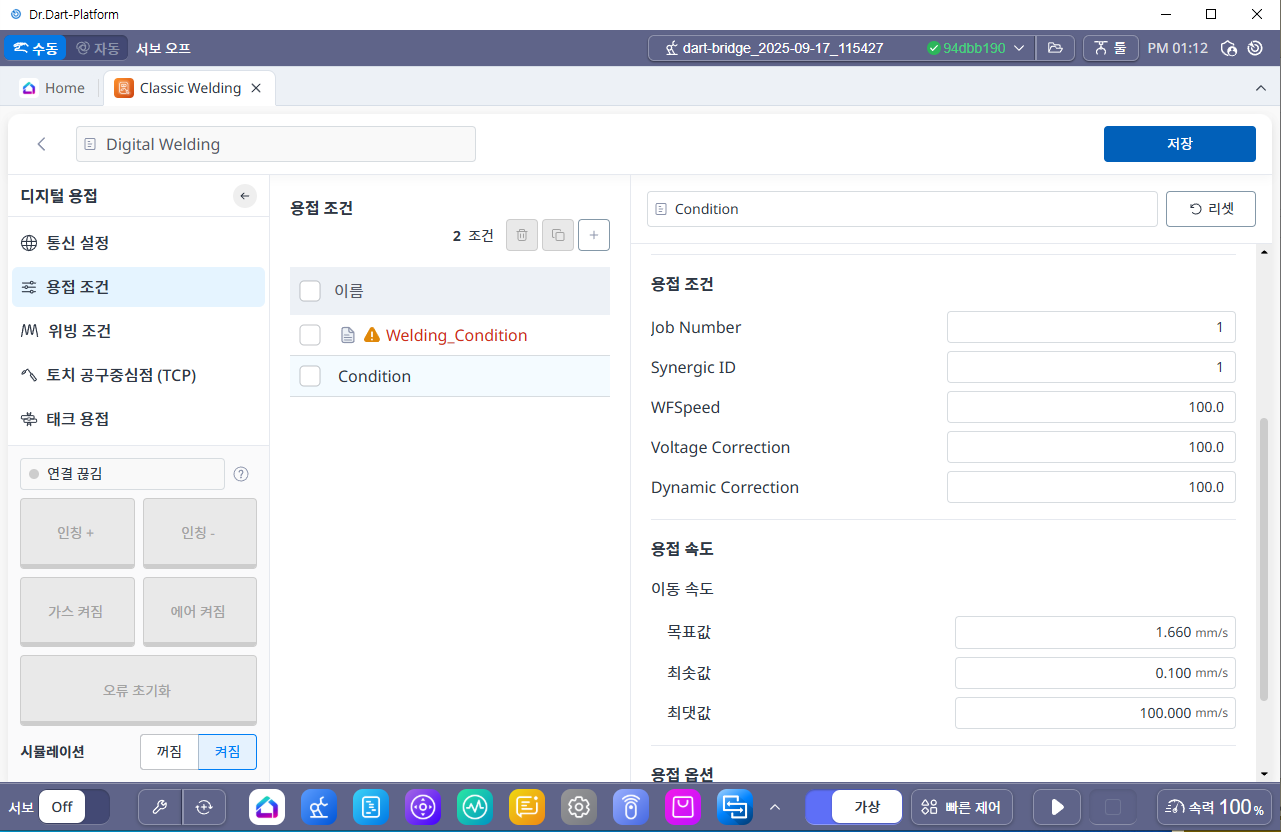
Task: Collapse the 디지털 용접 sidebar with arrow icon
Action: [245, 196]
